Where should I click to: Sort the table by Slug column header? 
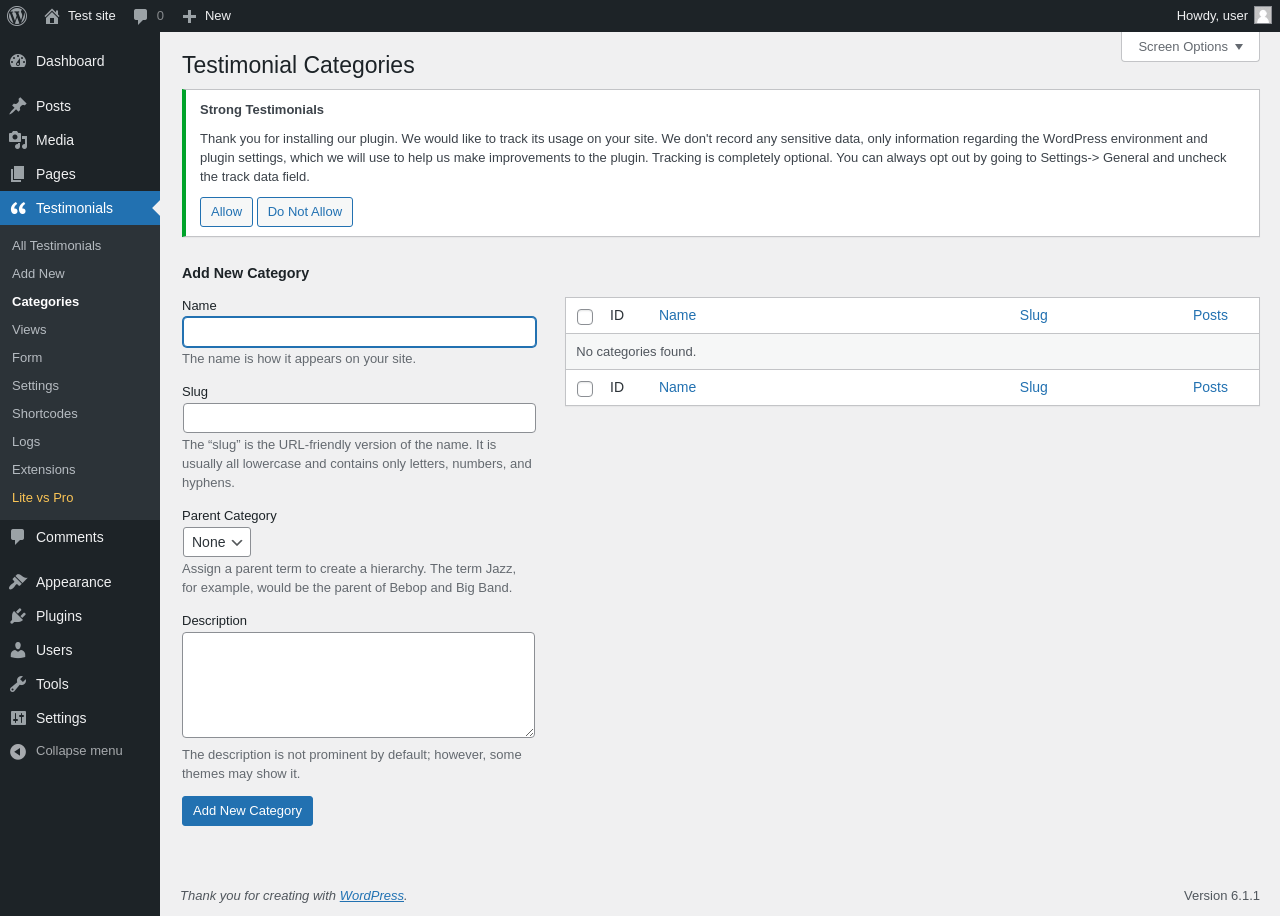point(1033,315)
